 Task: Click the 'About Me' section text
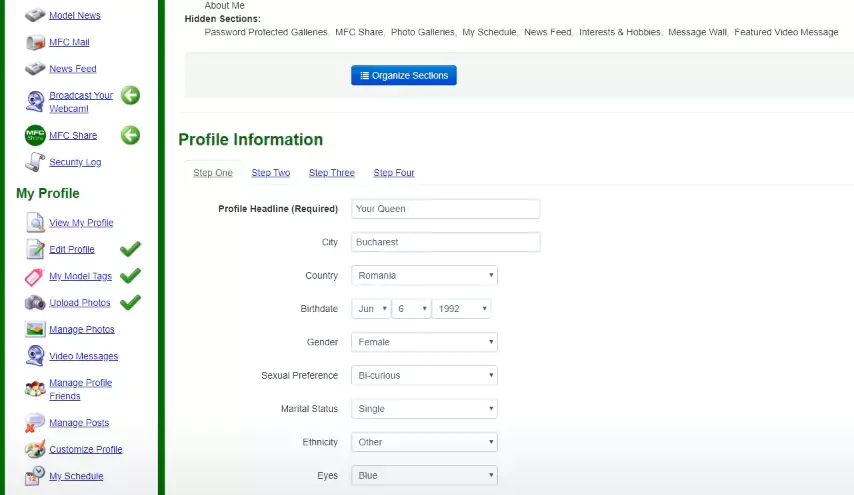click(224, 5)
